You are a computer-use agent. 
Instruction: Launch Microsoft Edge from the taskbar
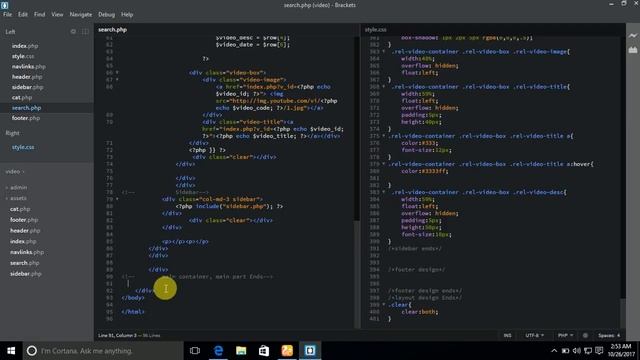tap(218, 351)
